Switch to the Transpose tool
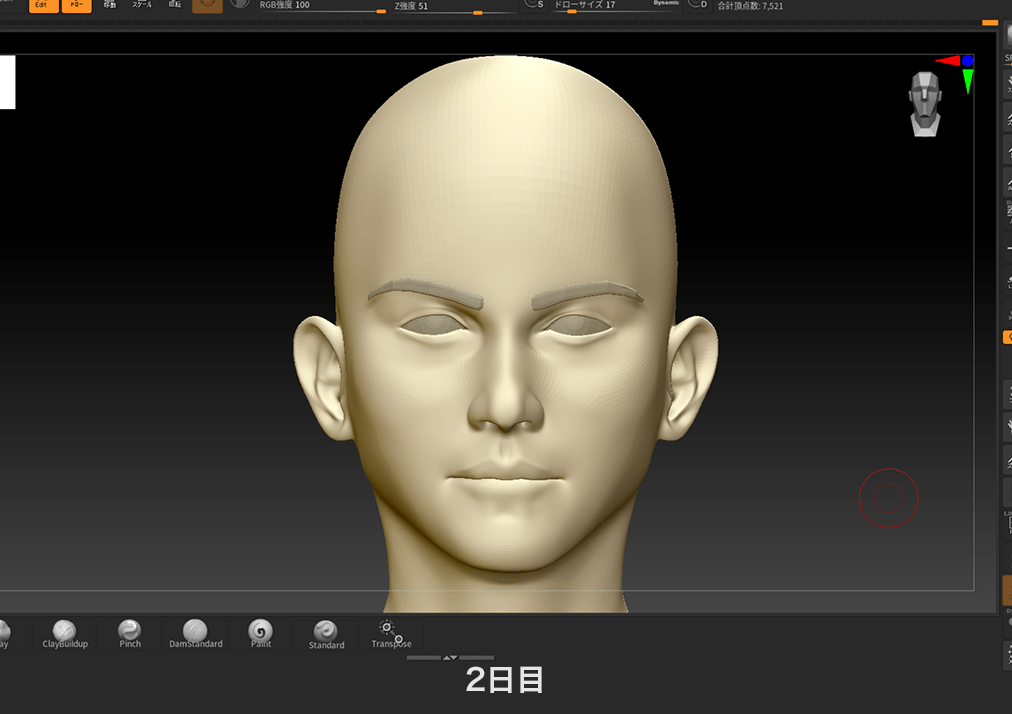 tap(391, 634)
